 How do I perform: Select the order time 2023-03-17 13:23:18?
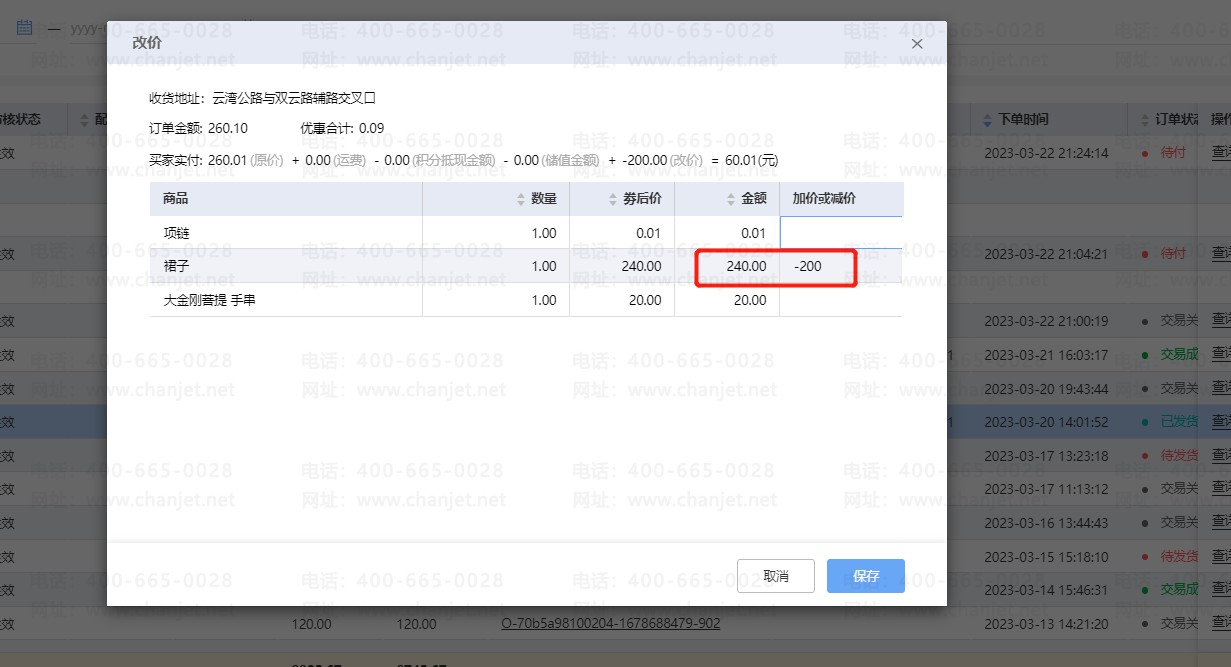pos(1046,455)
